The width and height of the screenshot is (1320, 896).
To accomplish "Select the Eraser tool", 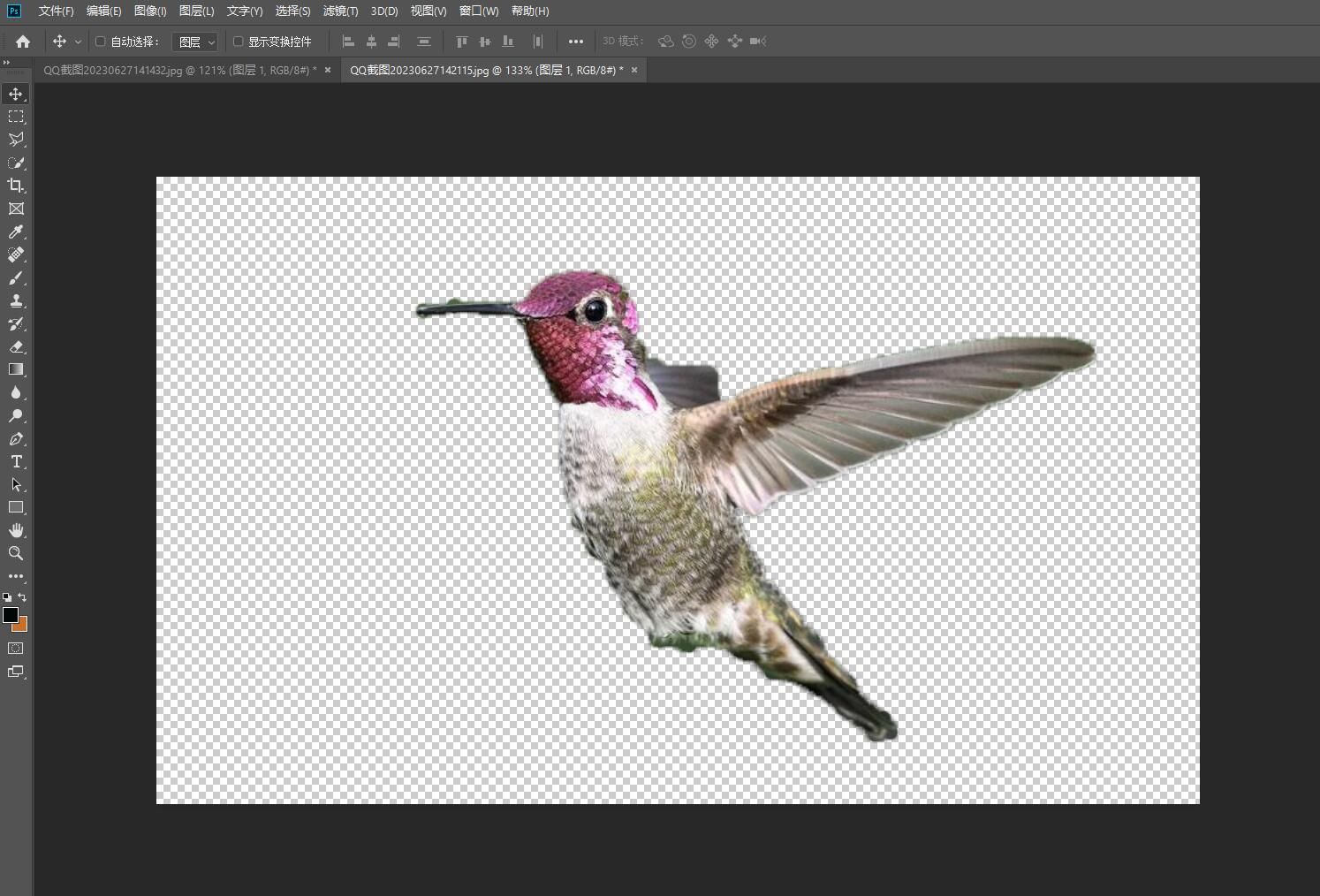I will (x=16, y=347).
